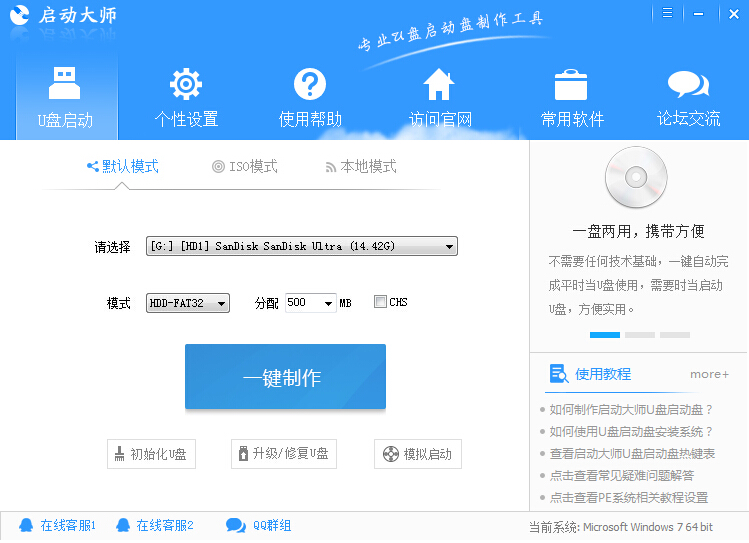This screenshot has height=543, width=749.
Task: Minimize the 启动大师 window
Action: click(698, 14)
